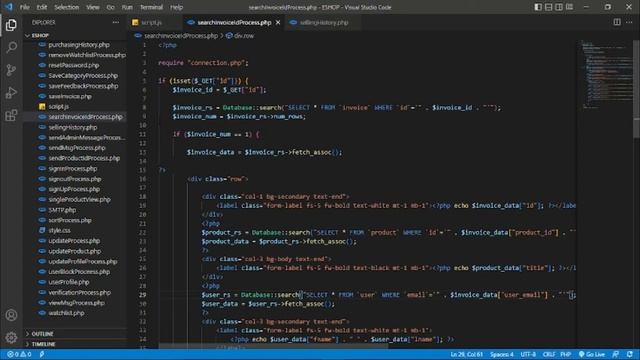Change end of line sequence CRLF

(x=549, y=354)
